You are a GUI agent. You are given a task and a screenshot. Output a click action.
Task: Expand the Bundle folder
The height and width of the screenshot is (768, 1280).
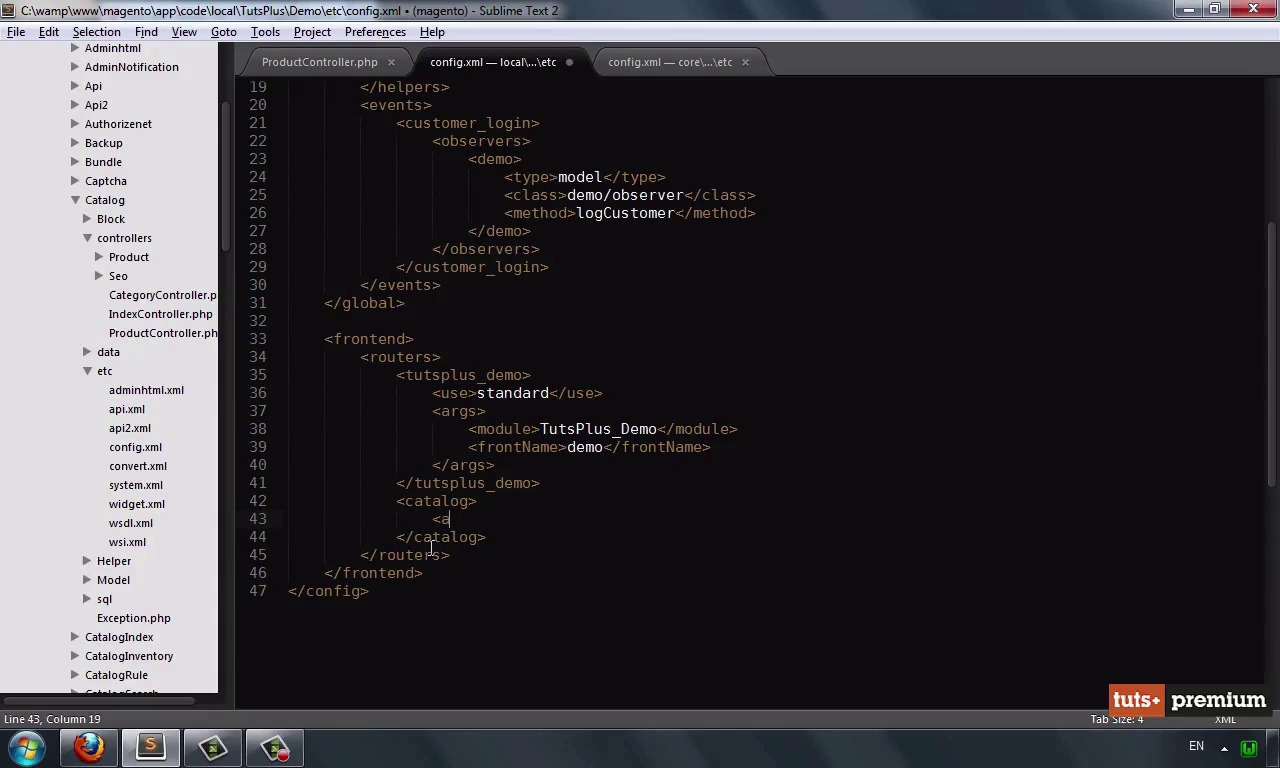(75, 162)
